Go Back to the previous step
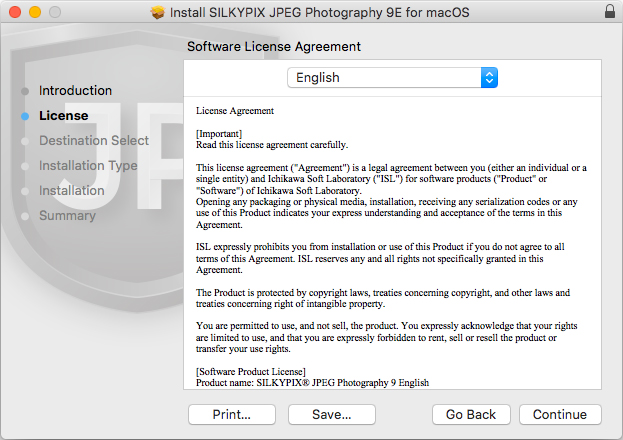Image resolution: width=623 pixels, height=440 pixels. tap(471, 415)
